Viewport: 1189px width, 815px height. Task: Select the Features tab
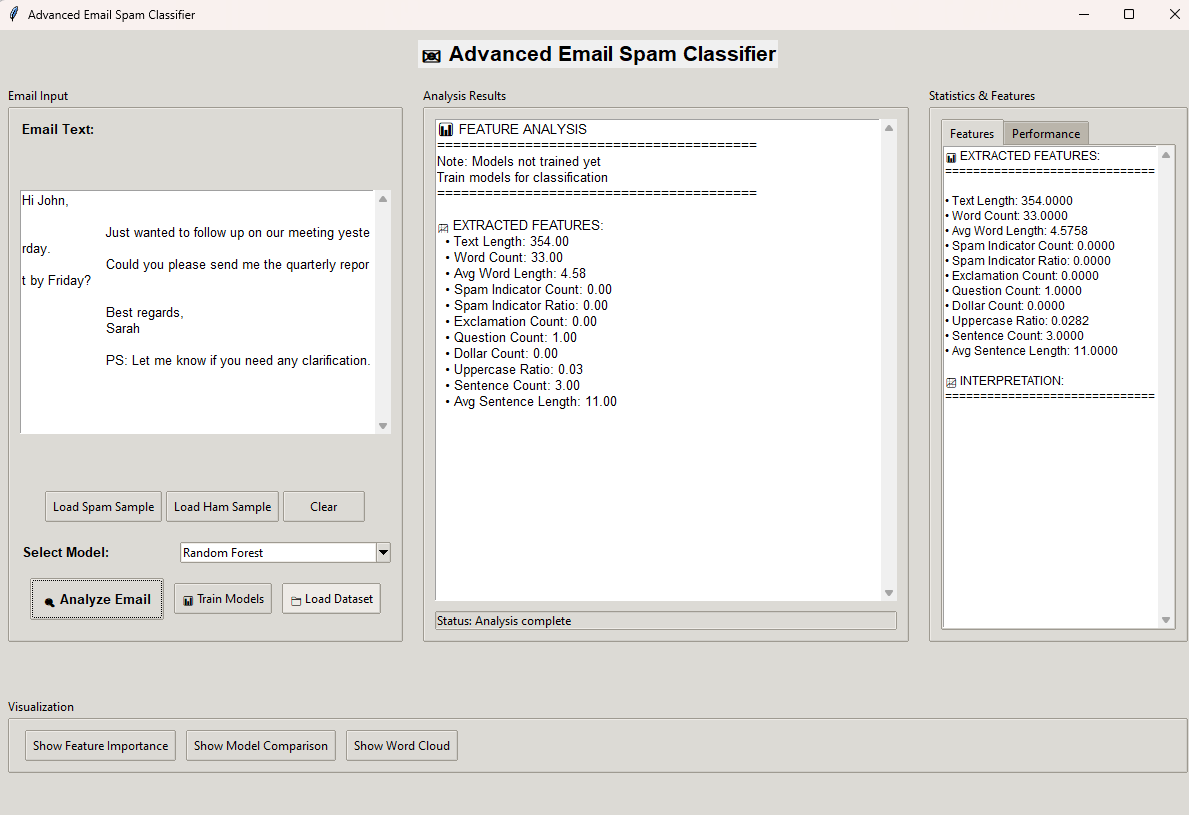971,134
